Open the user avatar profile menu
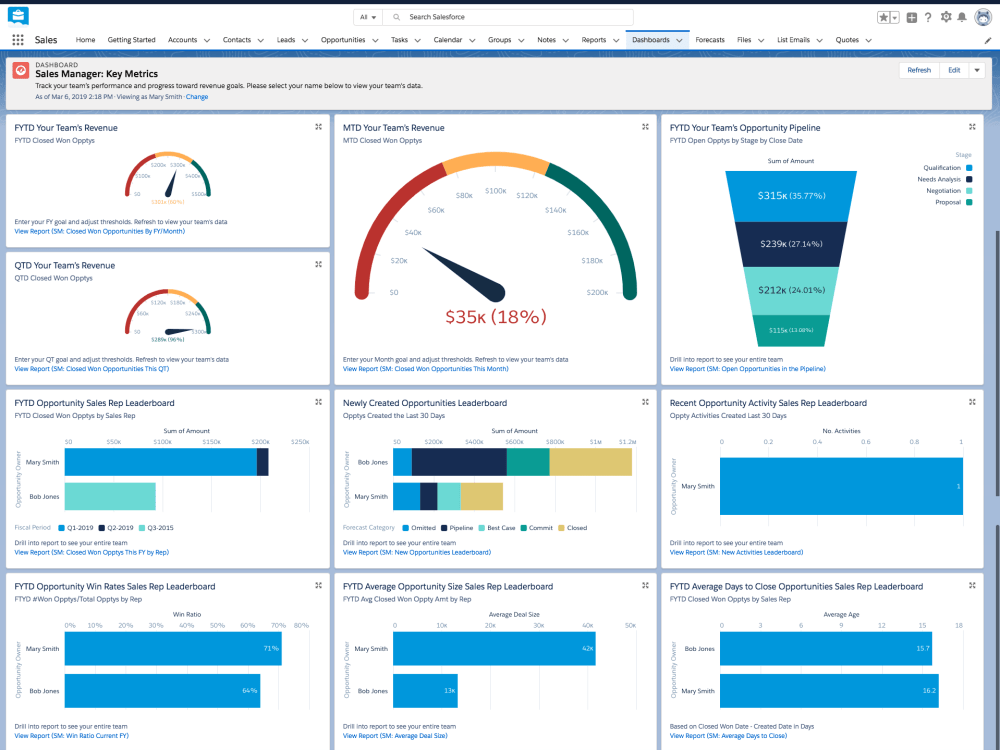1000x750 pixels. click(x=983, y=17)
